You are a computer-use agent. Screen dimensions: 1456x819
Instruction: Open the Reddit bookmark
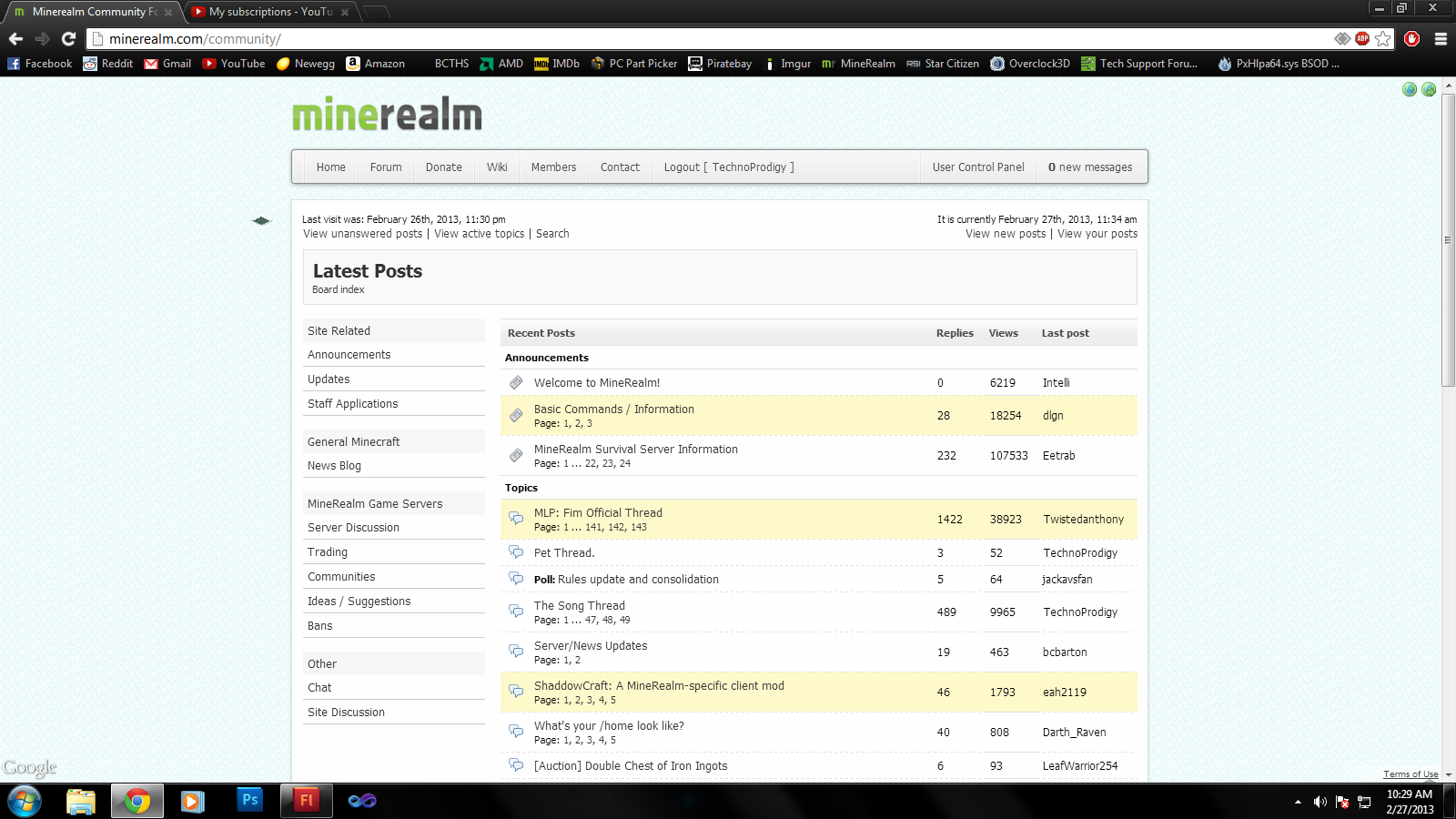[x=107, y=64]
